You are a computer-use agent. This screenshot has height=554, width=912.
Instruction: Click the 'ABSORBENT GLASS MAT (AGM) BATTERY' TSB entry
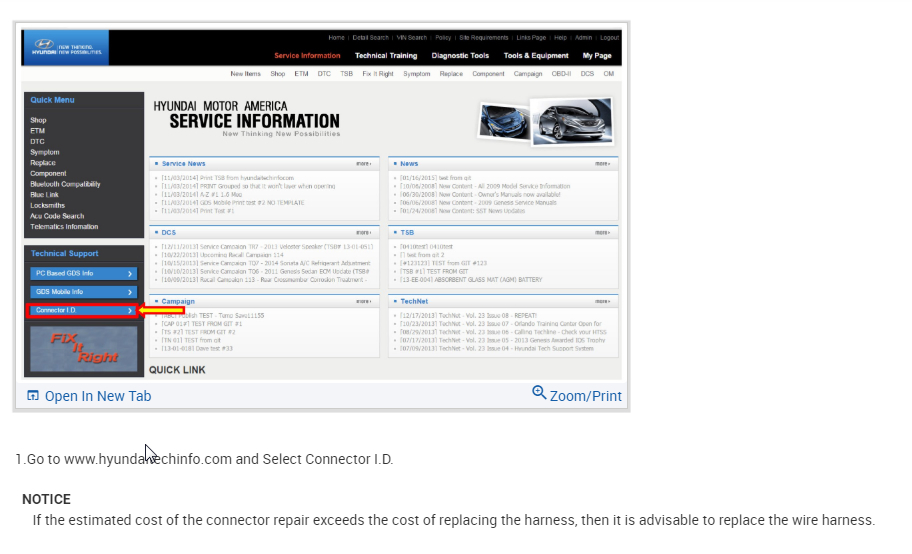click(471, 280)
